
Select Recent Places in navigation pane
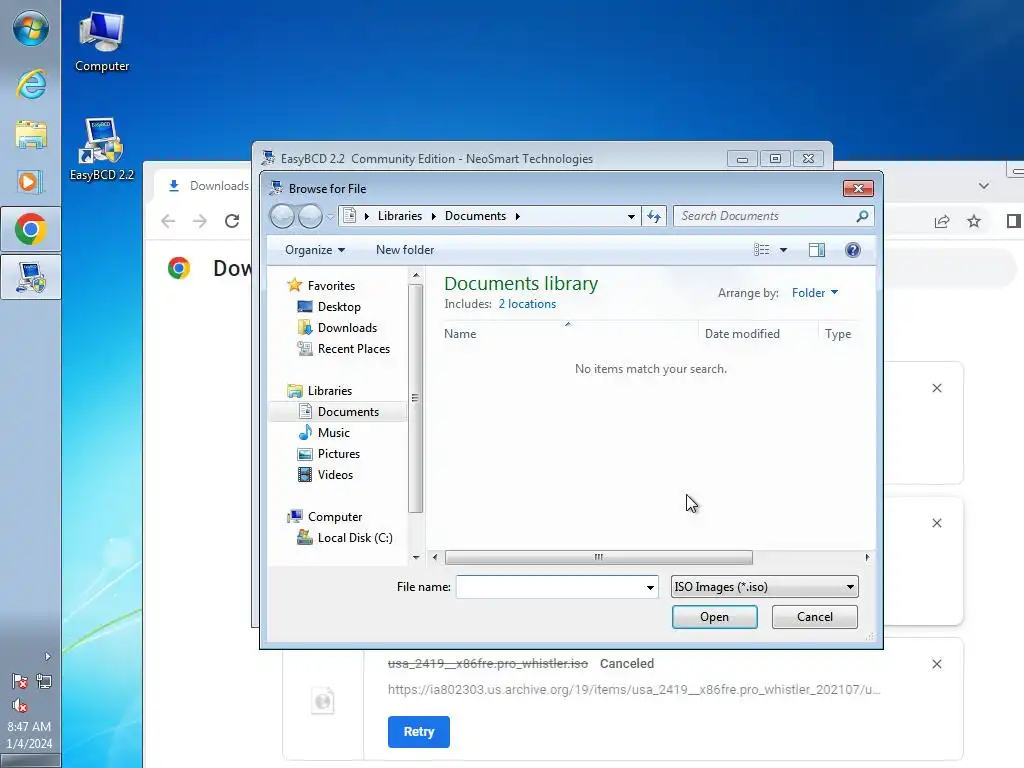tap(353, 349)
